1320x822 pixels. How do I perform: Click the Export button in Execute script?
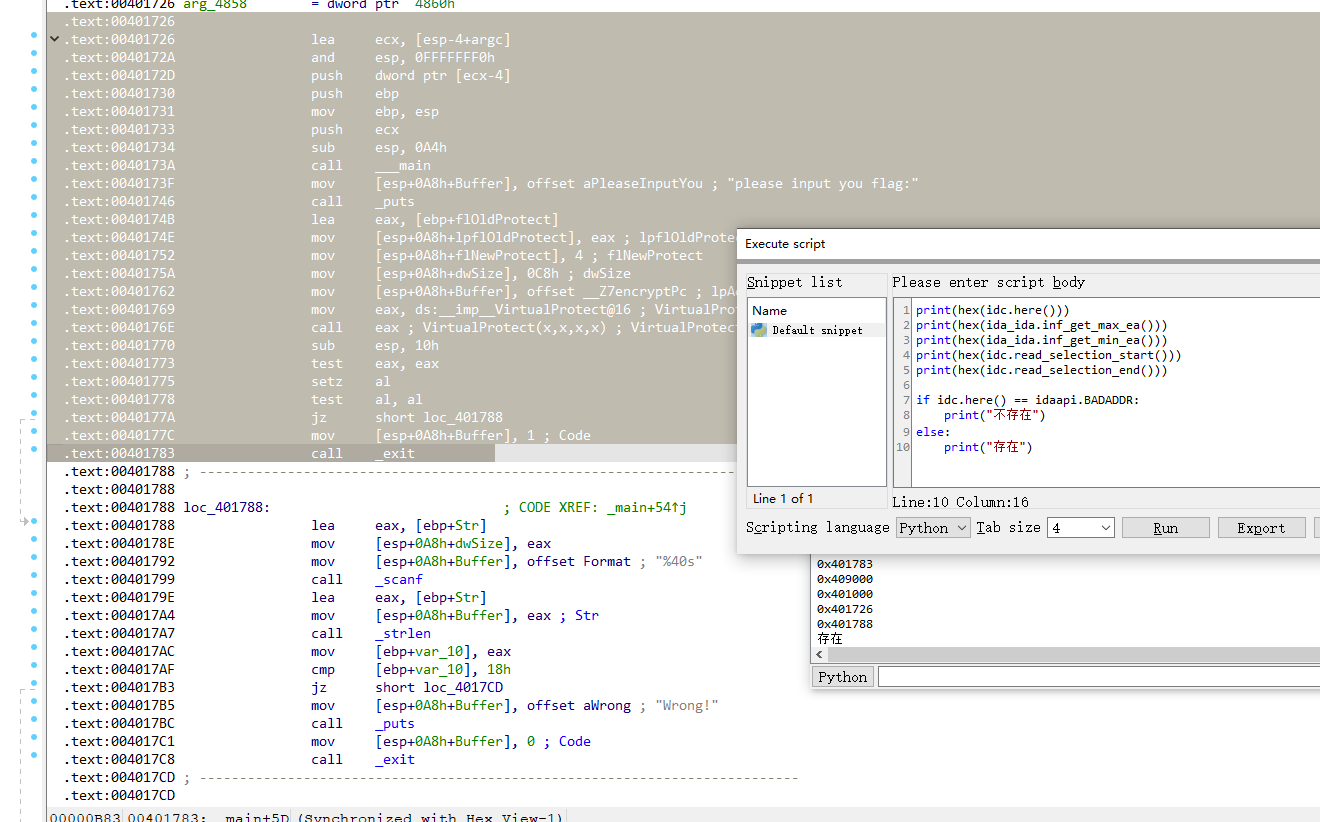[x=1261, y=528]
